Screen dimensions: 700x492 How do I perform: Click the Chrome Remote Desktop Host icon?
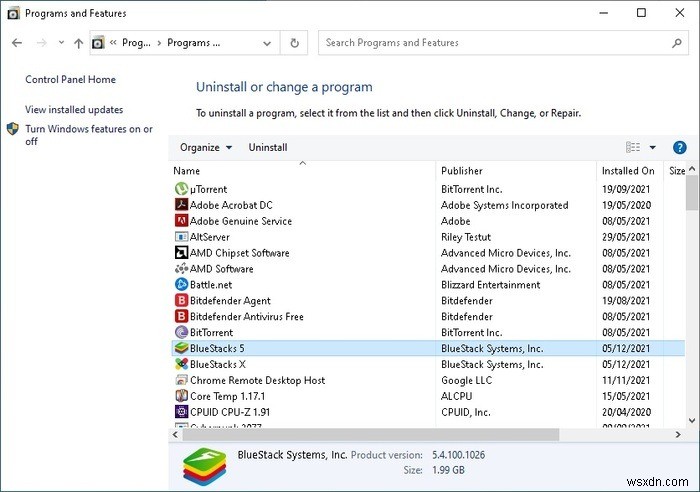click(181, 380)
